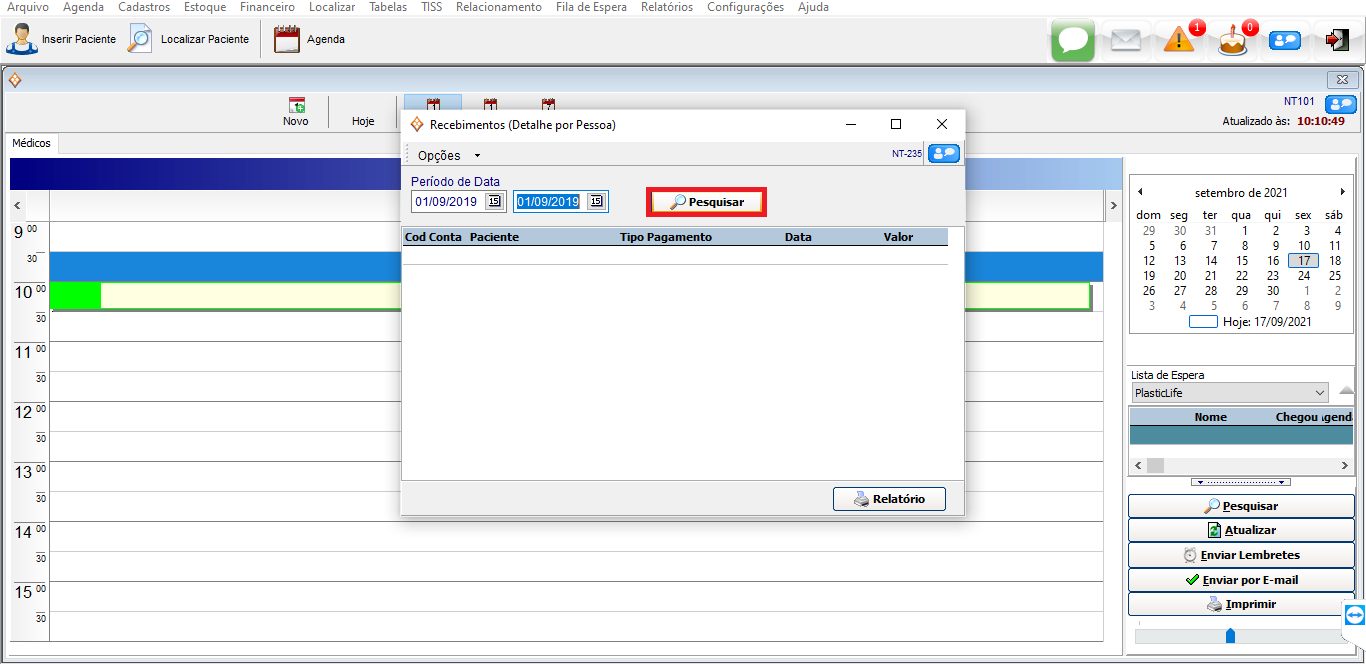Click the Localizar Paciente magnifier icon
The height and width of the screenshot is (664, 1366).
140,40
